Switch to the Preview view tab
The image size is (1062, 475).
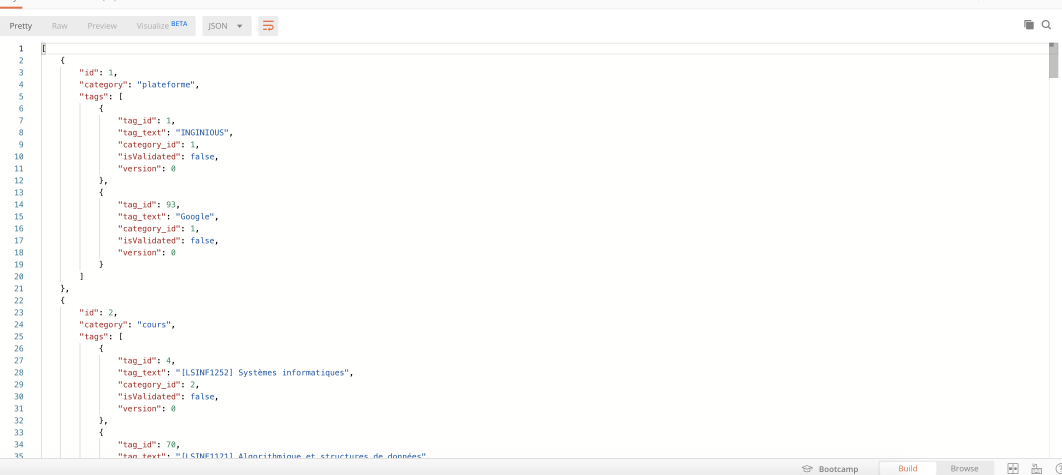coord(102,26)
